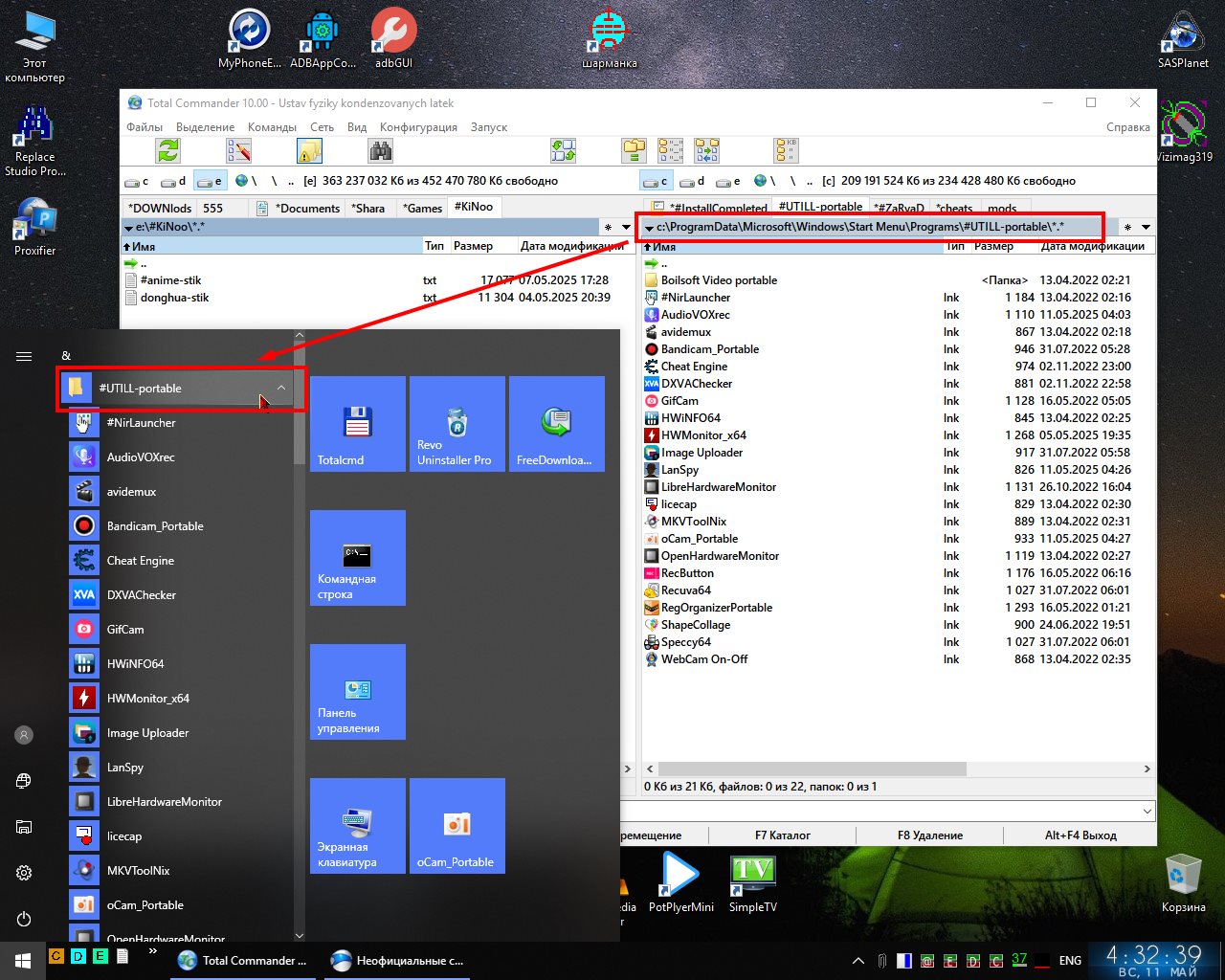Open the Экранная клавиатура tile
The image size is (1225, 980).
358,826
